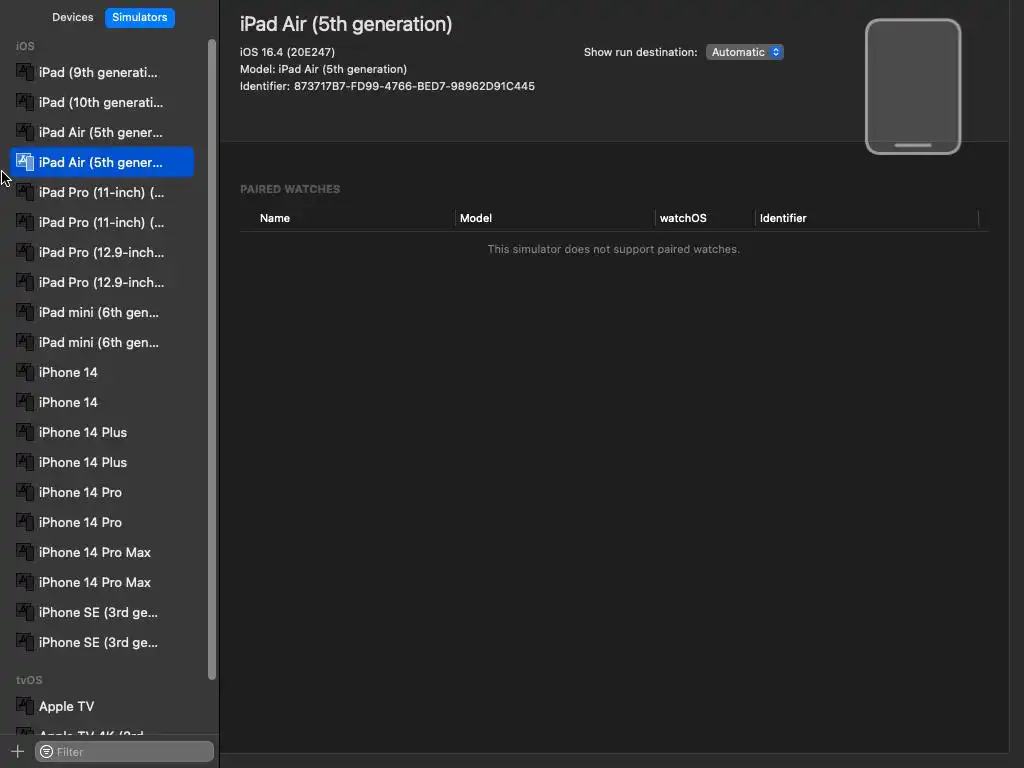This screenshot has height=768, width=1024.
Task: Click the icon of the highlighted iPad Air row
Action: click(x=25, y=162)
